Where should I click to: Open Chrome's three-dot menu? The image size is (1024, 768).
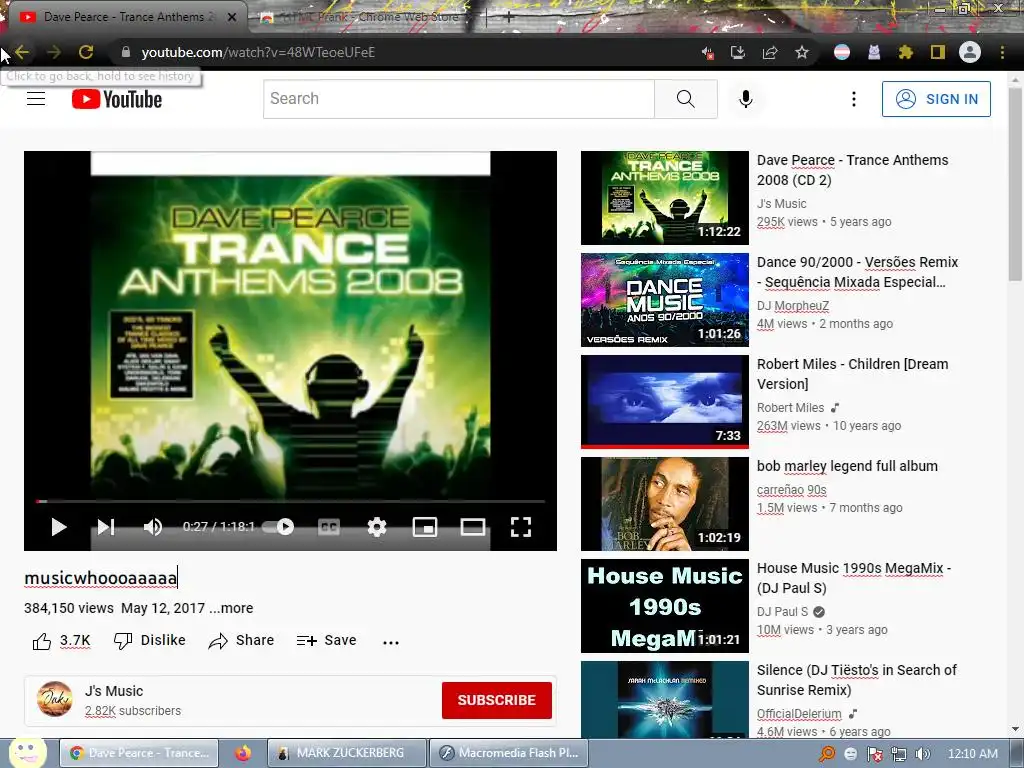1002,52
